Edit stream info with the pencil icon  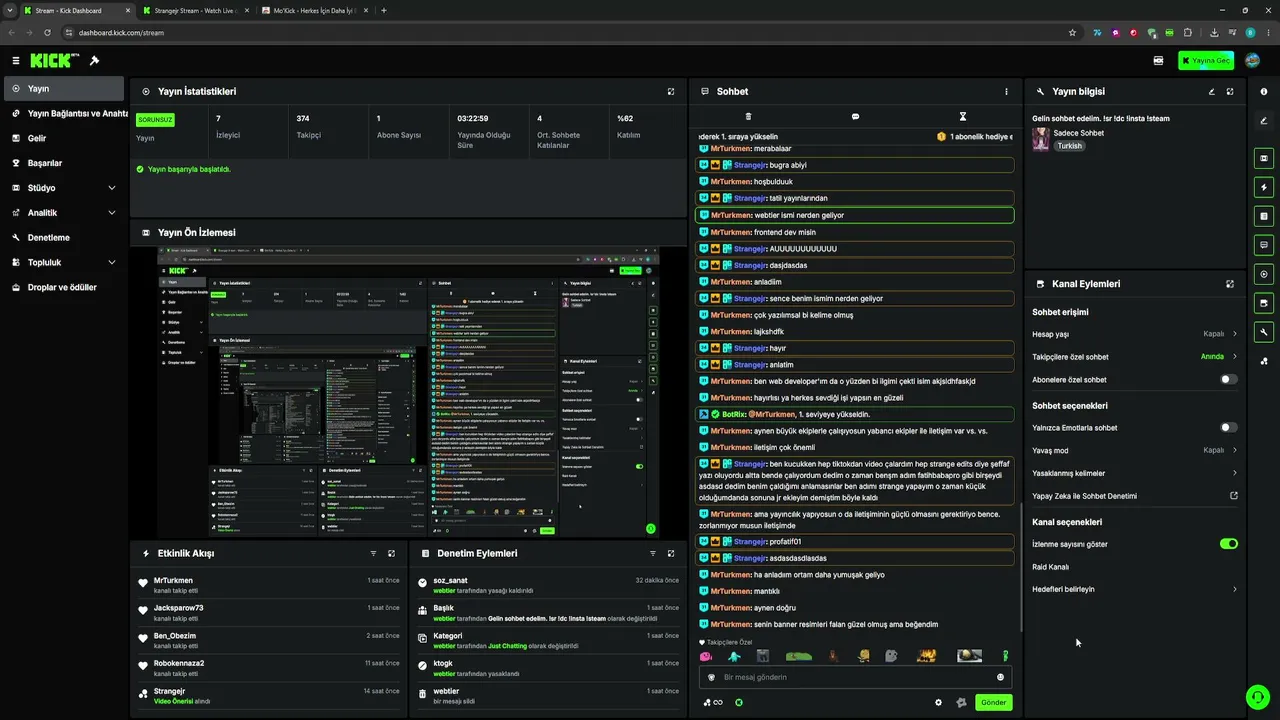1212,91
